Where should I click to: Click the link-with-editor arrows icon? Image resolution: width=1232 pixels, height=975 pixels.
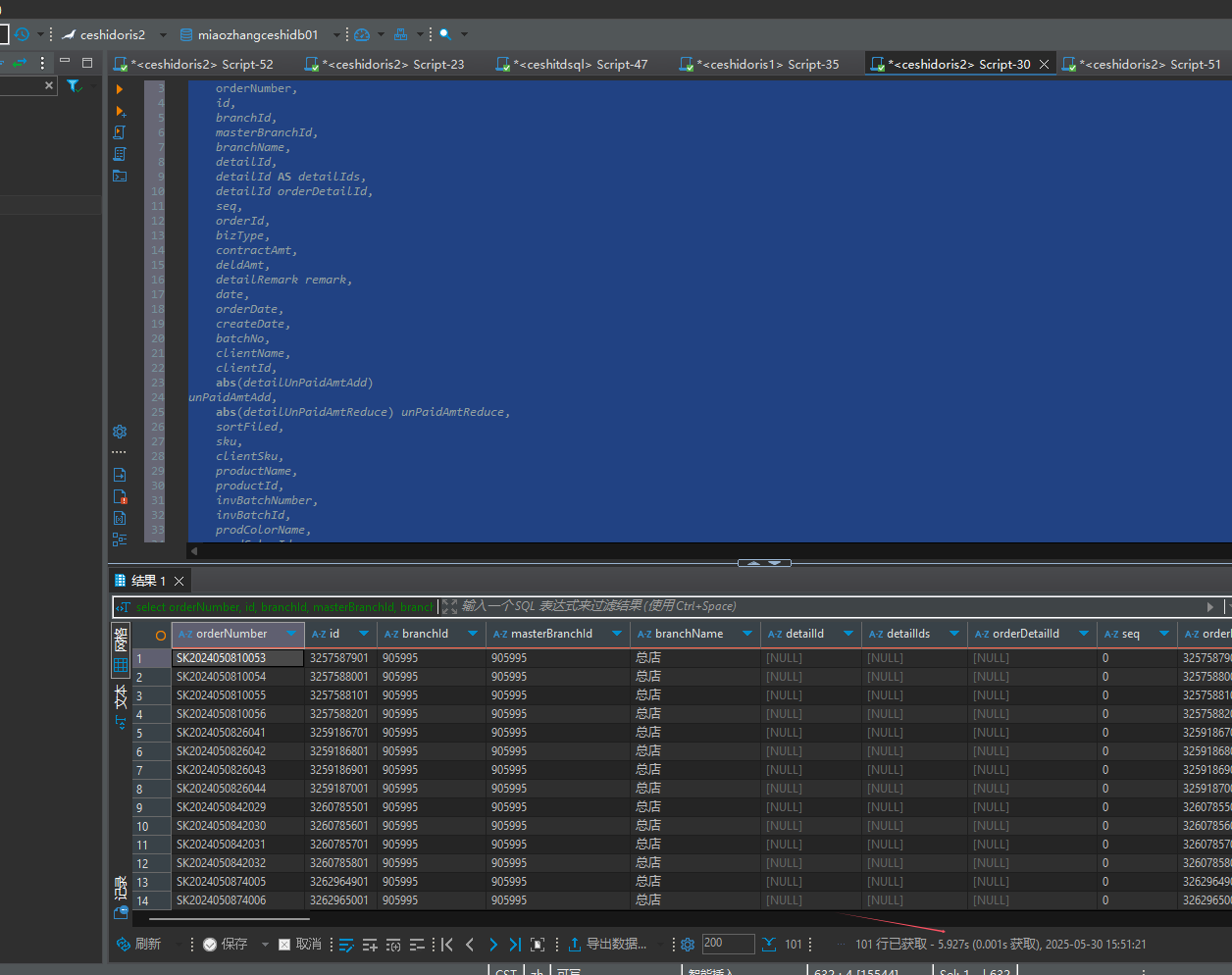[x=19, y=62]
